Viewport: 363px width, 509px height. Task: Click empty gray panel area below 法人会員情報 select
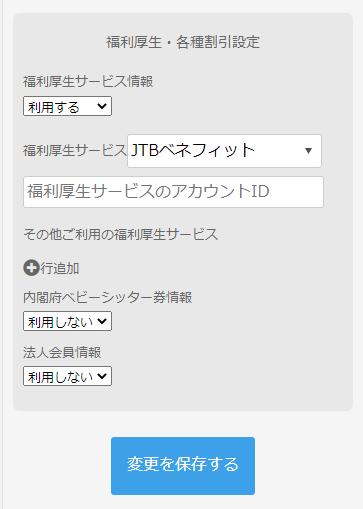tap(183, 398)
